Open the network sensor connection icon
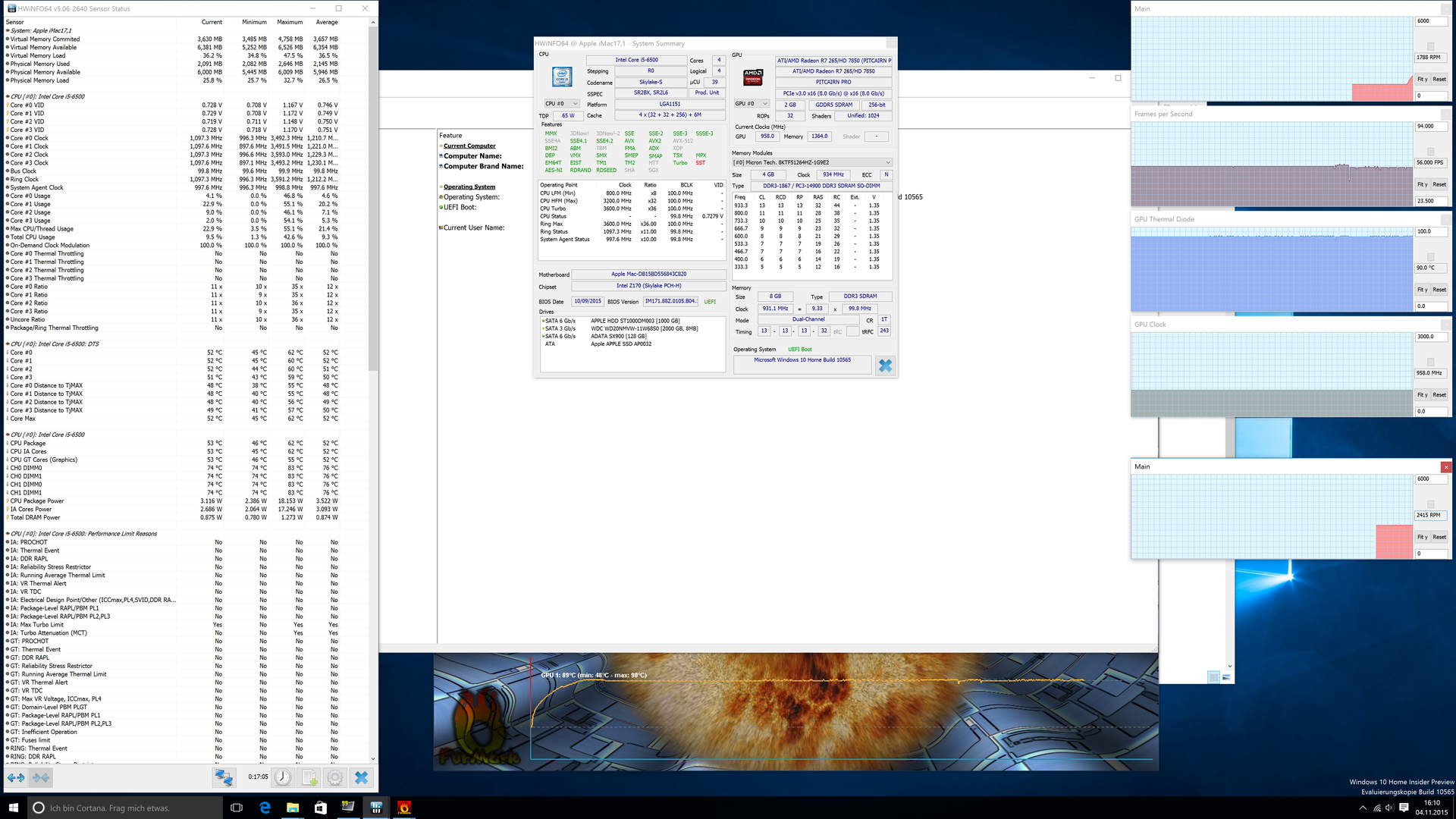Screen dimensions: 1456x819 coord(224,777)
